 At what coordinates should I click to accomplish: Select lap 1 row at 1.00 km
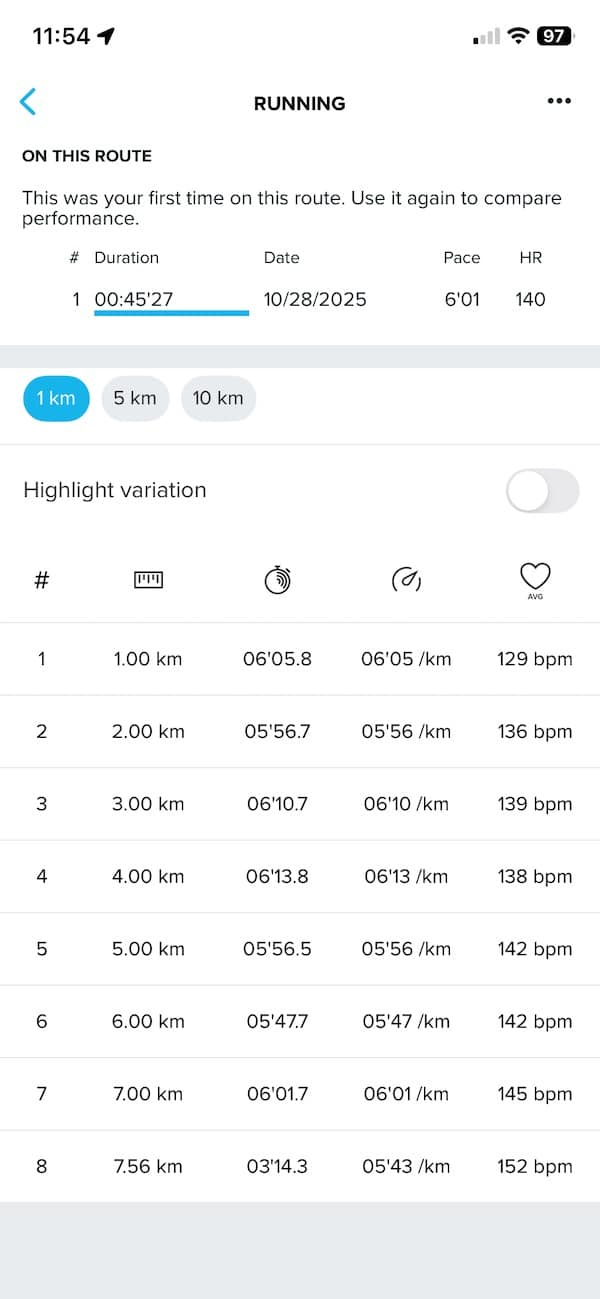point(300,659)
